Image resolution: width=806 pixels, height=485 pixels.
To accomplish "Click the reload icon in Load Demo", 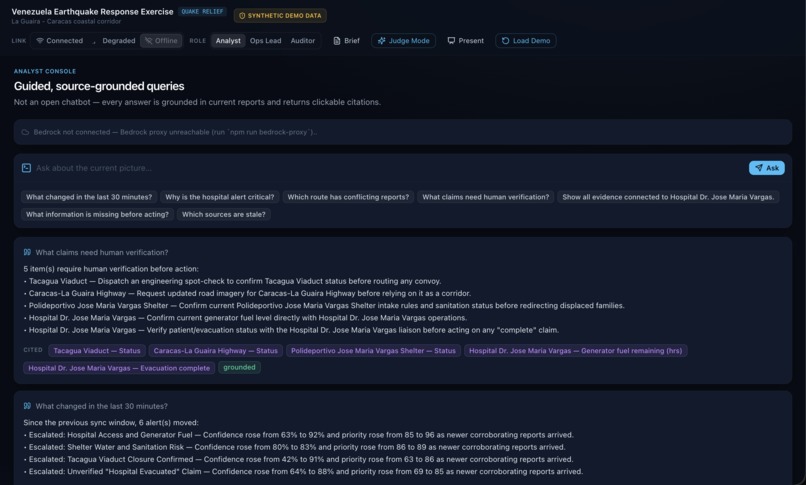I will (x=505, y=41).
